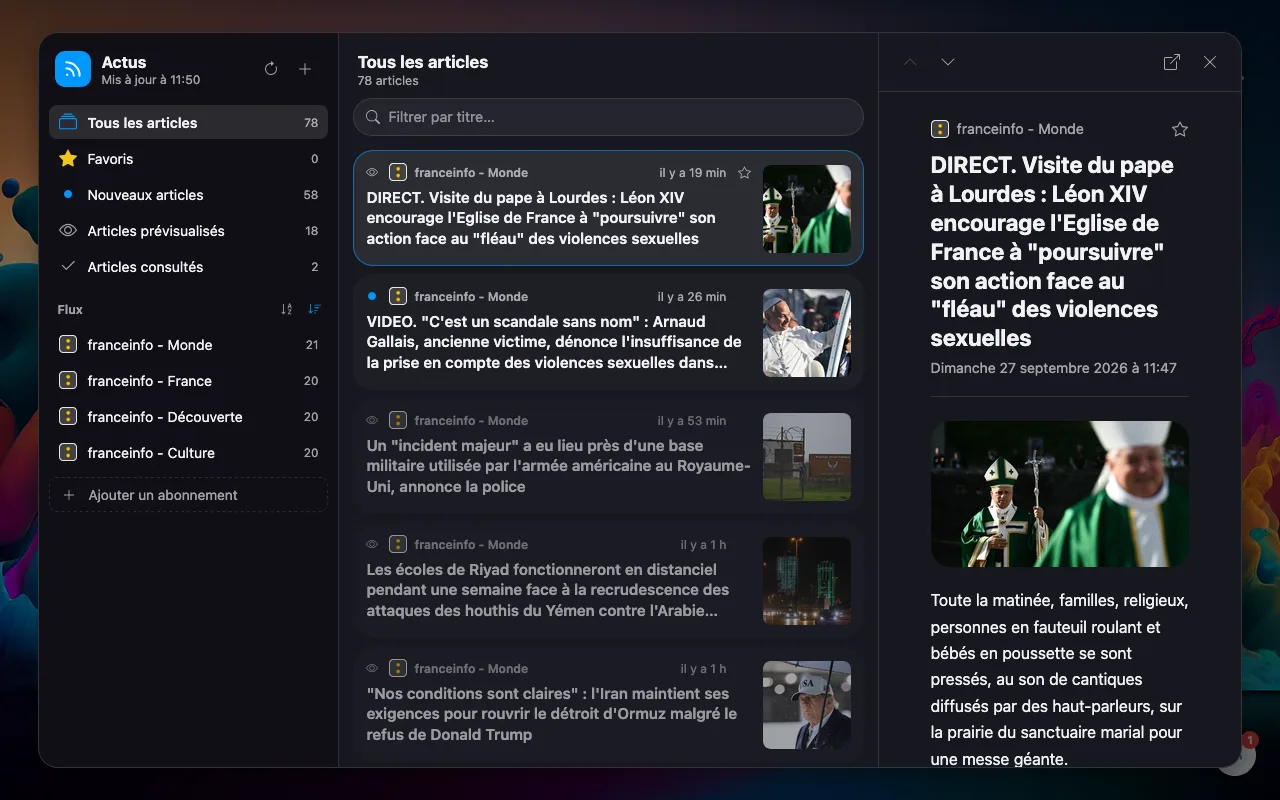Favorite the Lourdes article card star
Image resolution: width=1280 pixels, height=800 pixels.
(x=744, y=173)
